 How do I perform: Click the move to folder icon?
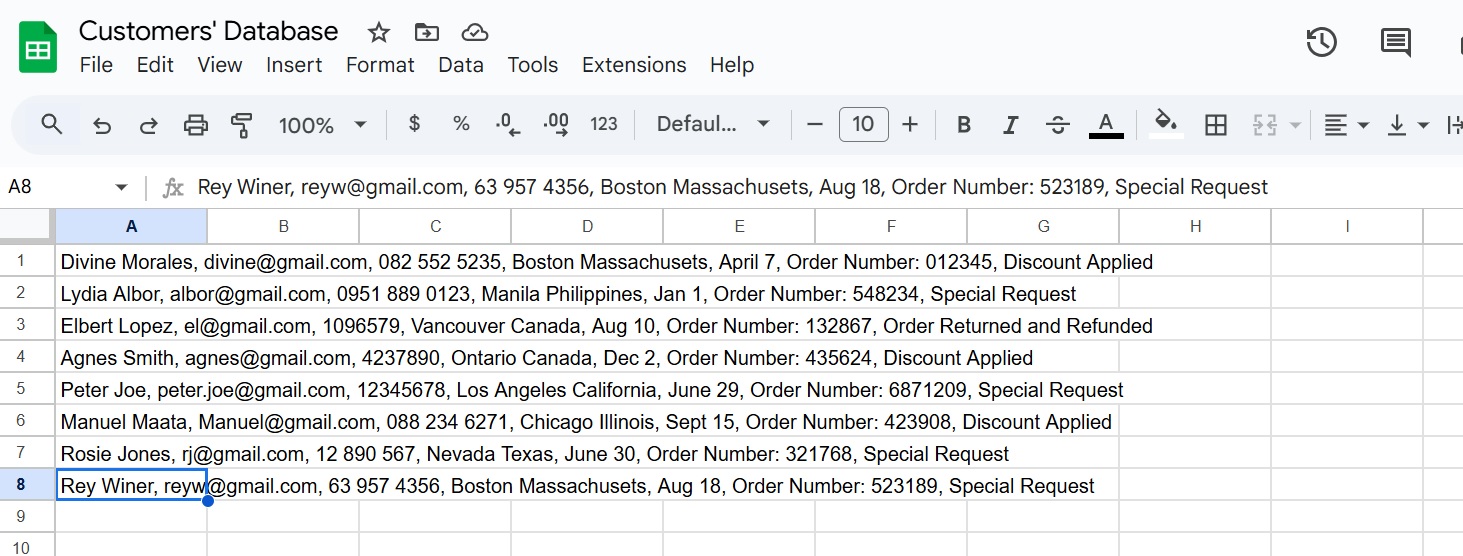pyautogui.click(x=427, y=32)
